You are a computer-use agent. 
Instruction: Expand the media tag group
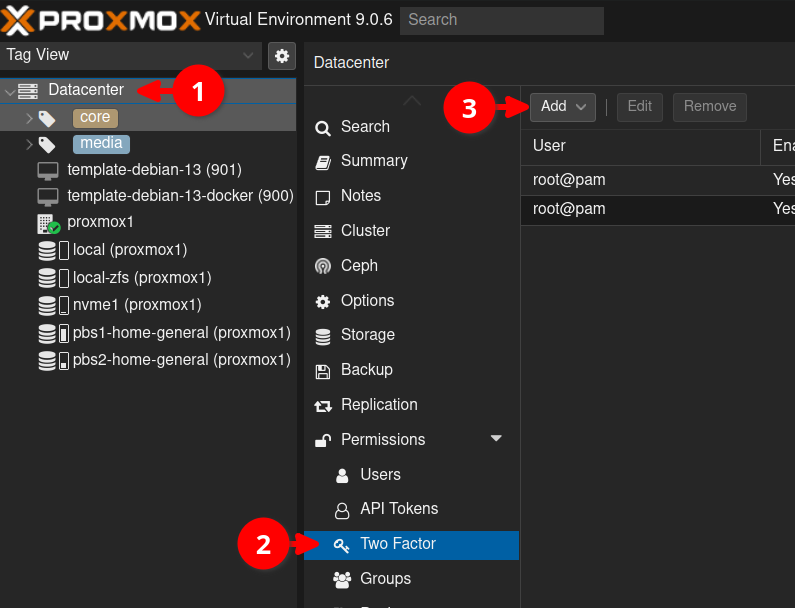(29, 145)
